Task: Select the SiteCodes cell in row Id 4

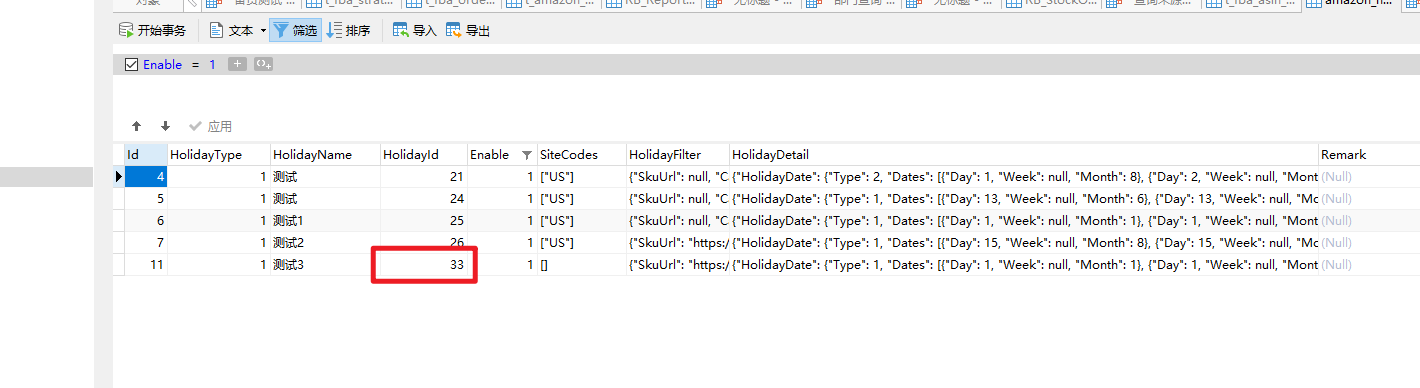Action: pyautogui.click(x=581, y=176)
